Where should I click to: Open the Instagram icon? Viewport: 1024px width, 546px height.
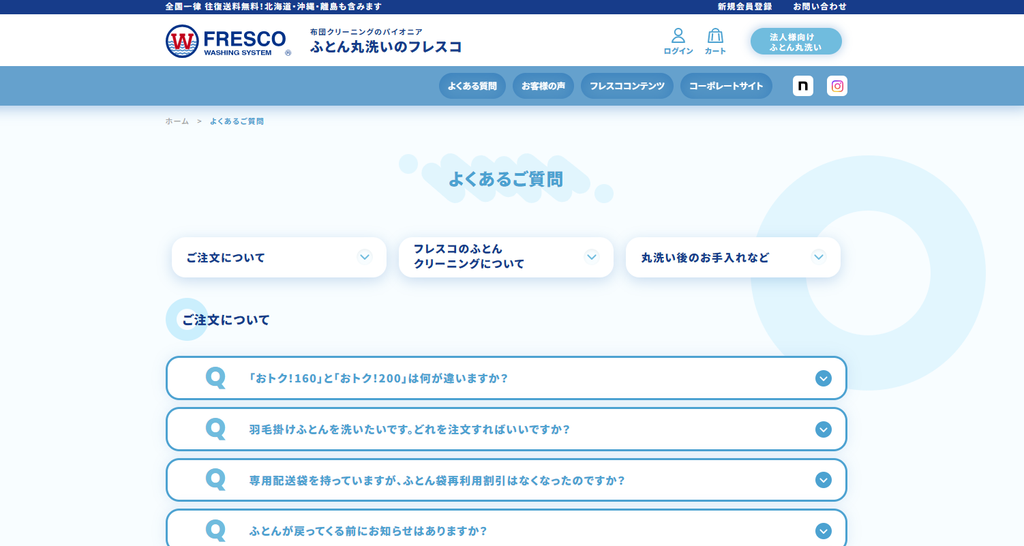point(837,86)
